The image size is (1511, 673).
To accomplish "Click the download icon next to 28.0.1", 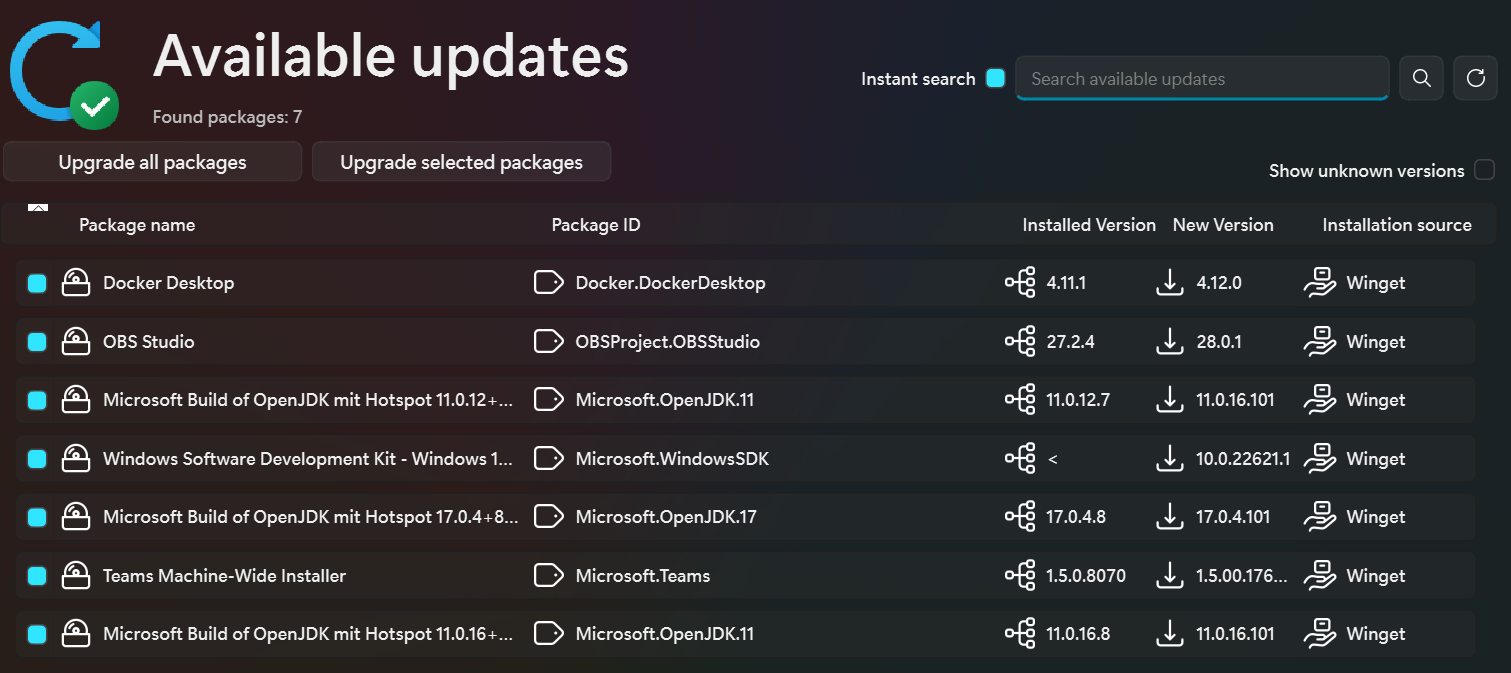I will point(1169,342).
